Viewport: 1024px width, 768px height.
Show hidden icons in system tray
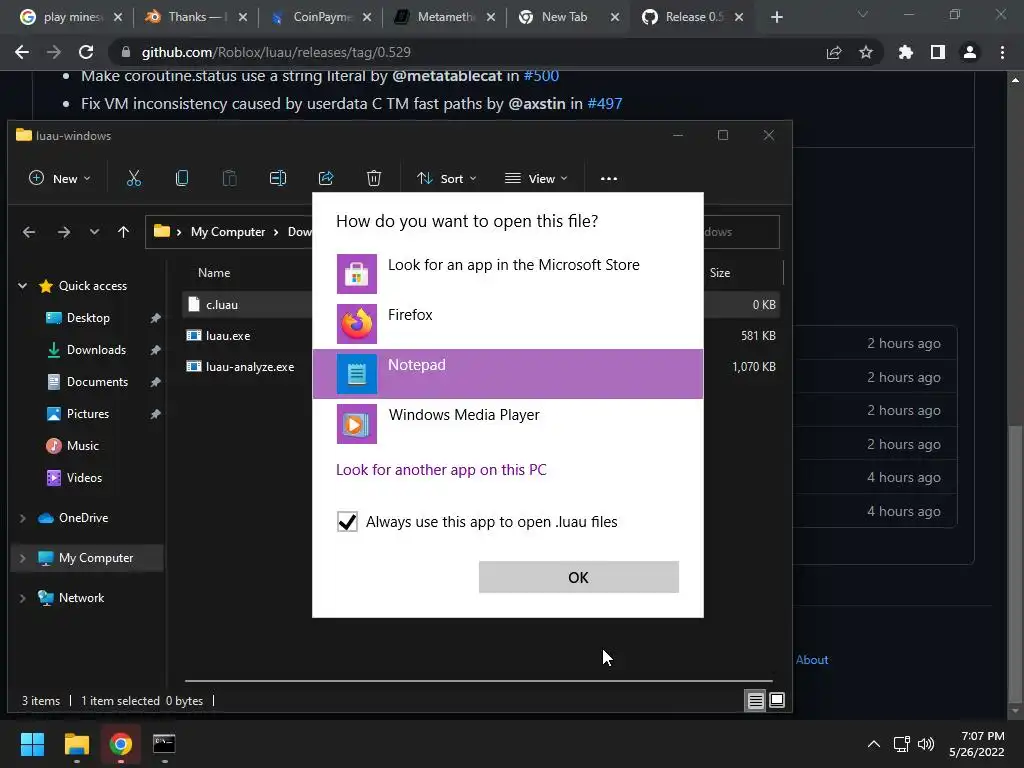[873, 744]
